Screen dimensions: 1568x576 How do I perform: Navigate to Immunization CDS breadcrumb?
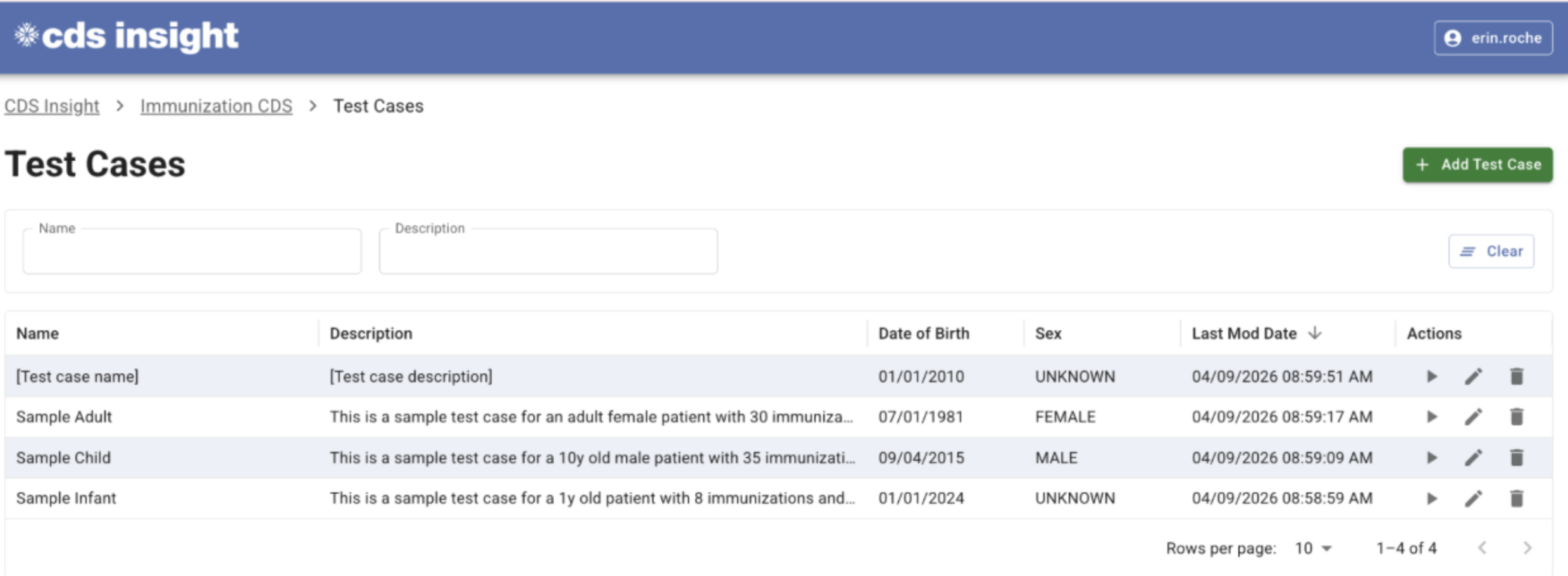point(216,106)
